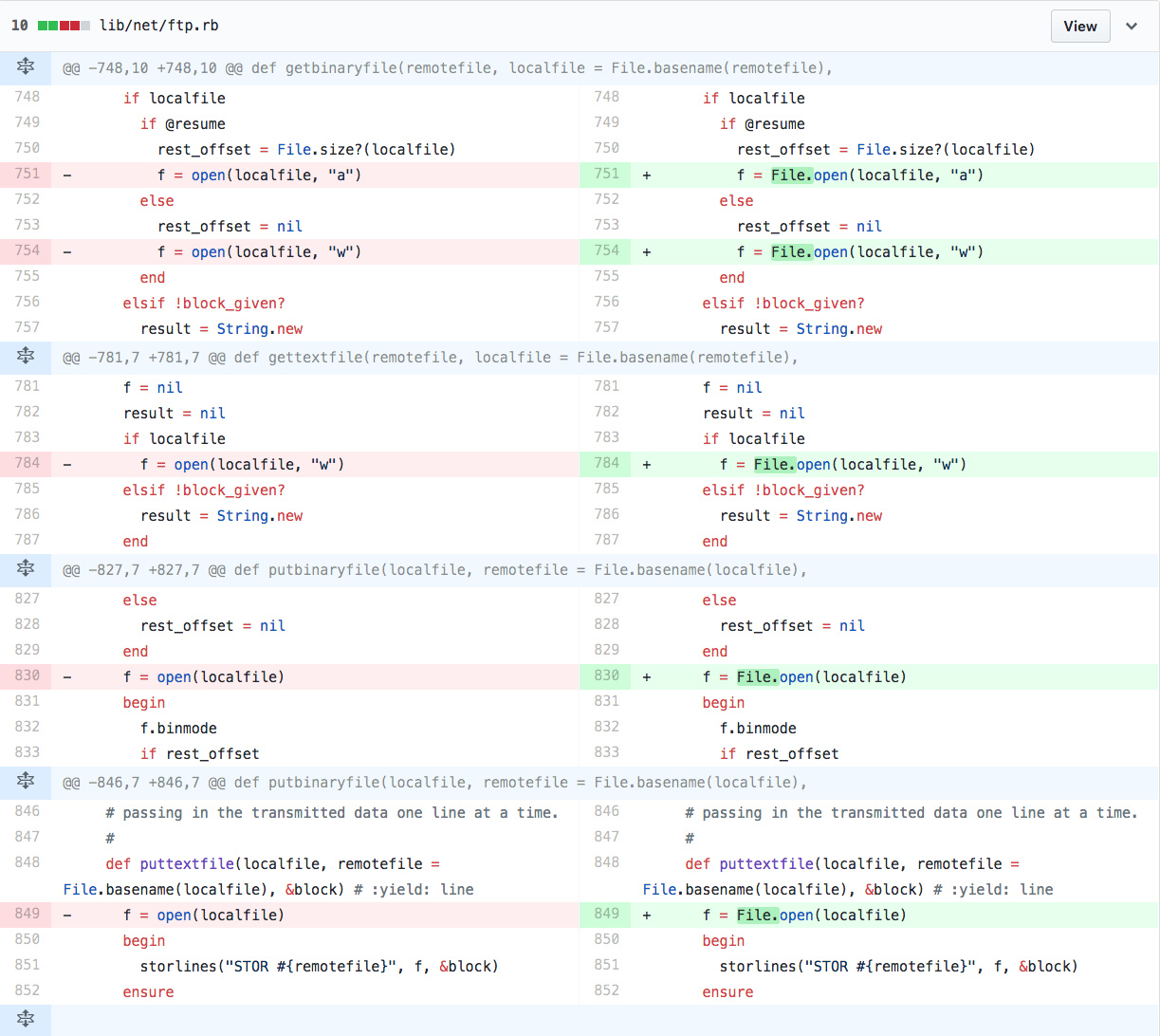Expand context above the @@ -827,7 hunk

coord(26,568)
